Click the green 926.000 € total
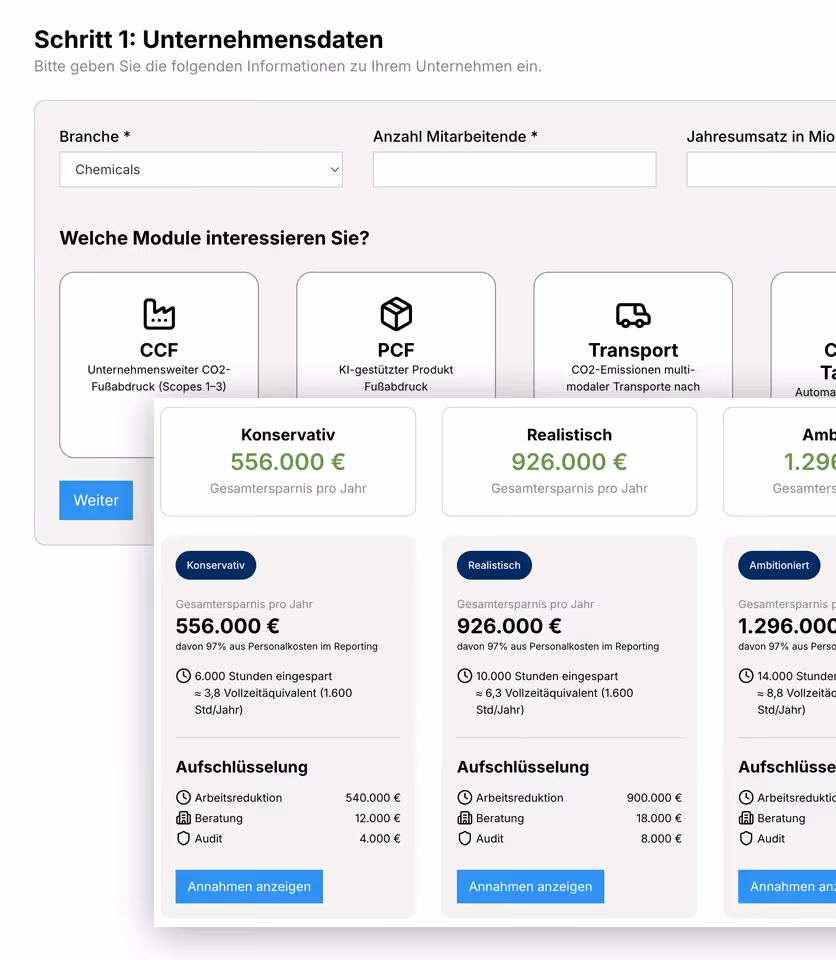Image resolution: width=836 pixels, height=960 pixels. pos(569,462)
